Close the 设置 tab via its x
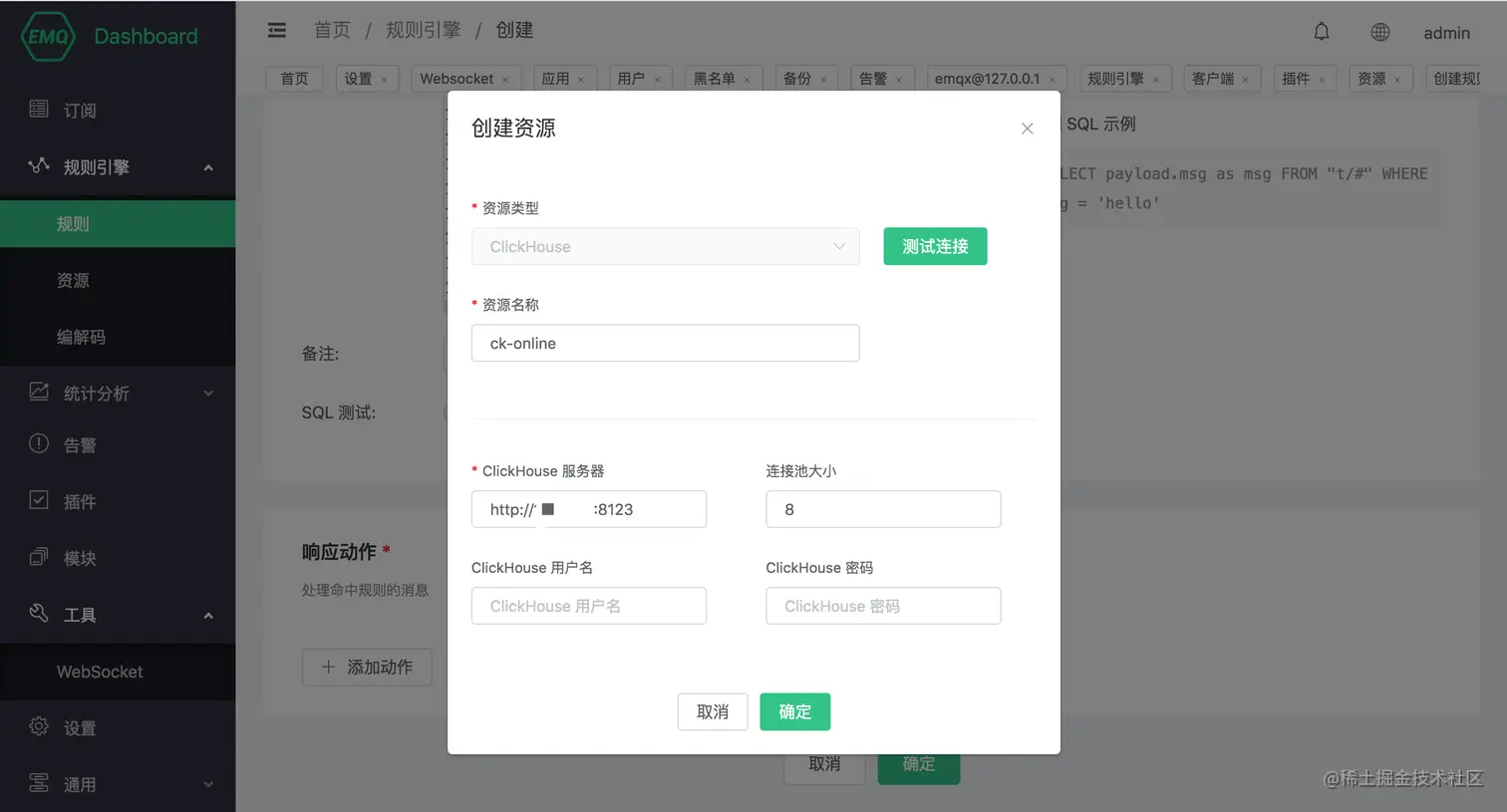Image resolution: width=1507 pixels, height=812 pixels. tap(384, 80)
